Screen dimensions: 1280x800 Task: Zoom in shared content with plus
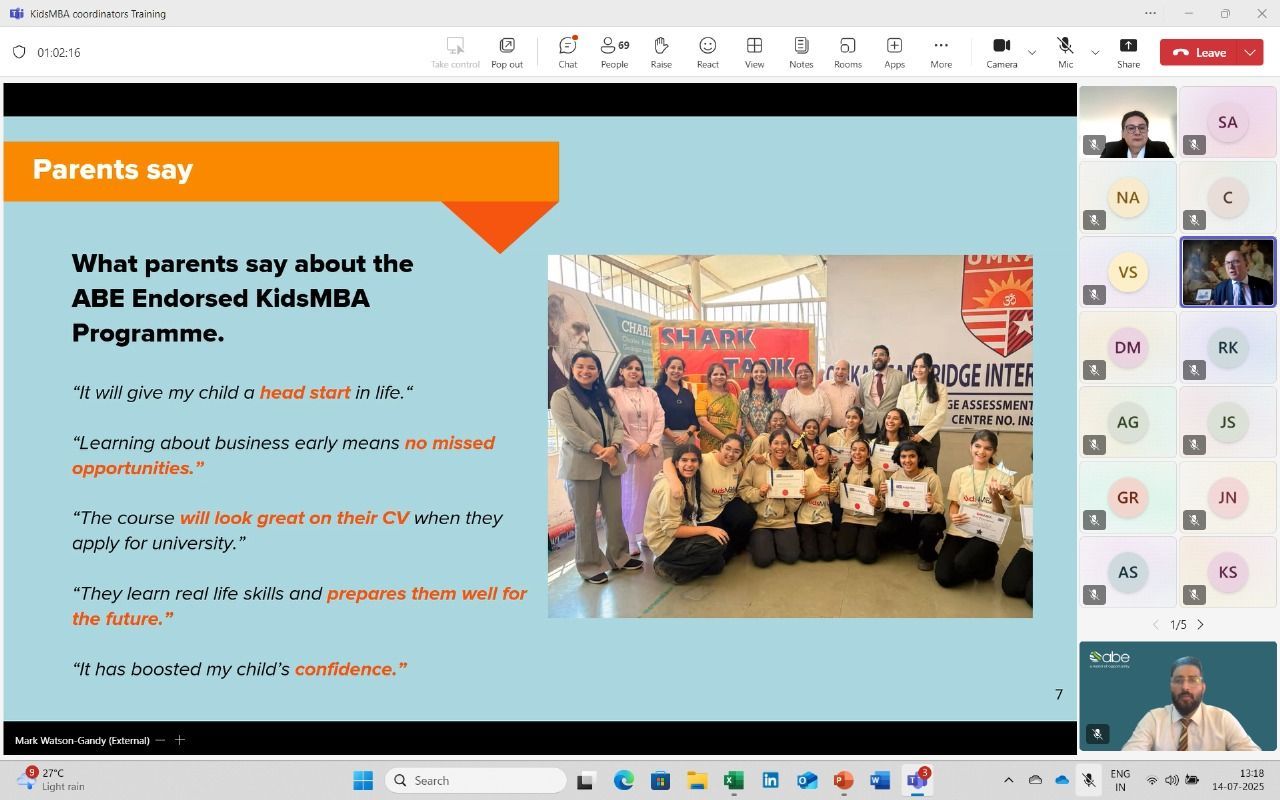pyautogui.click(x=180, y=740)
